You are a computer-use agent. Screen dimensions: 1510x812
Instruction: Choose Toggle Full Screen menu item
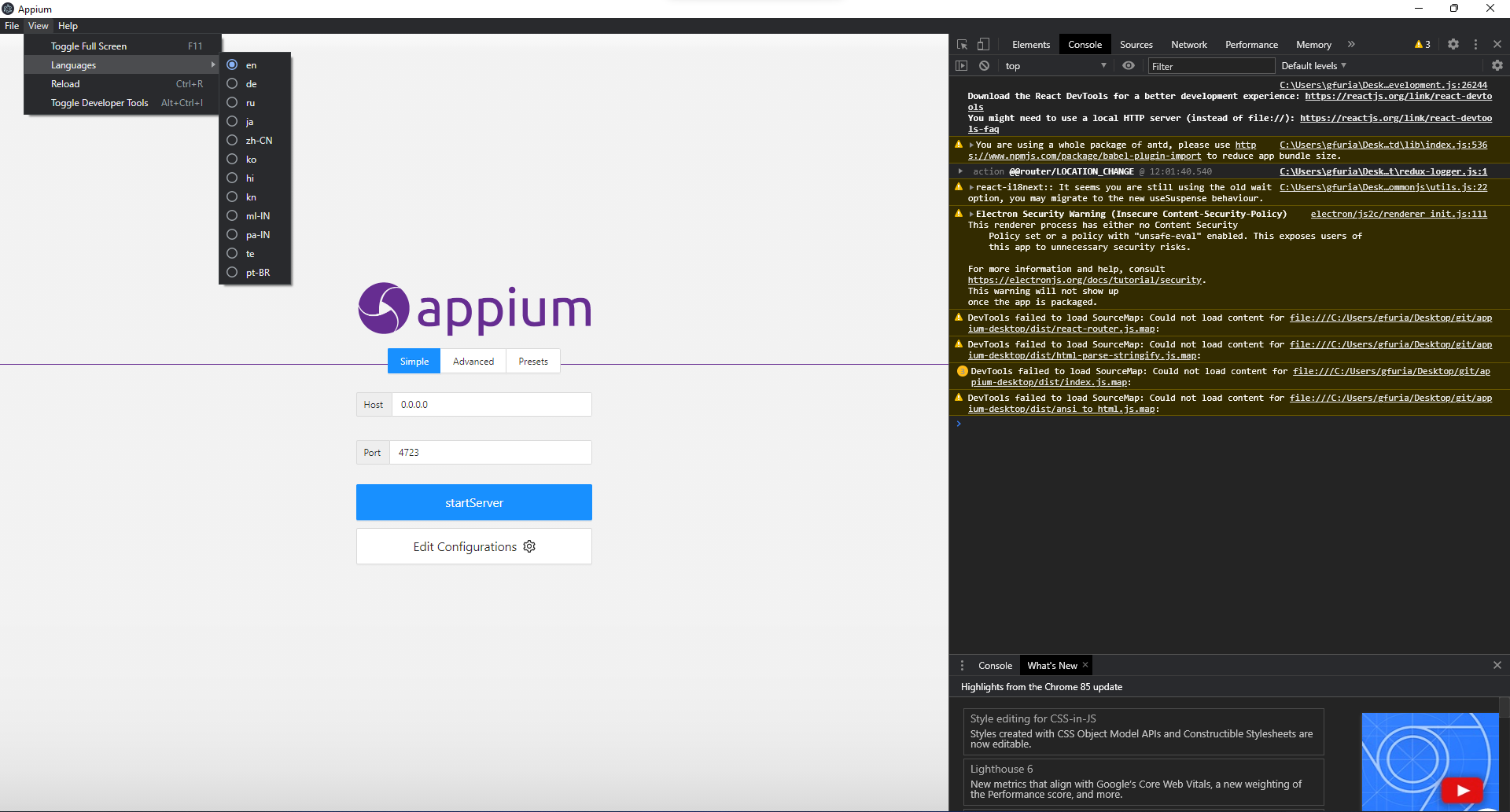[122, 46]
